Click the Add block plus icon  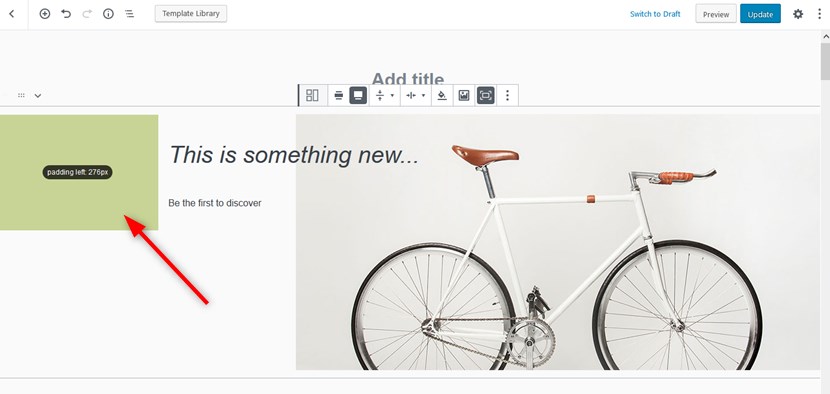45,14
